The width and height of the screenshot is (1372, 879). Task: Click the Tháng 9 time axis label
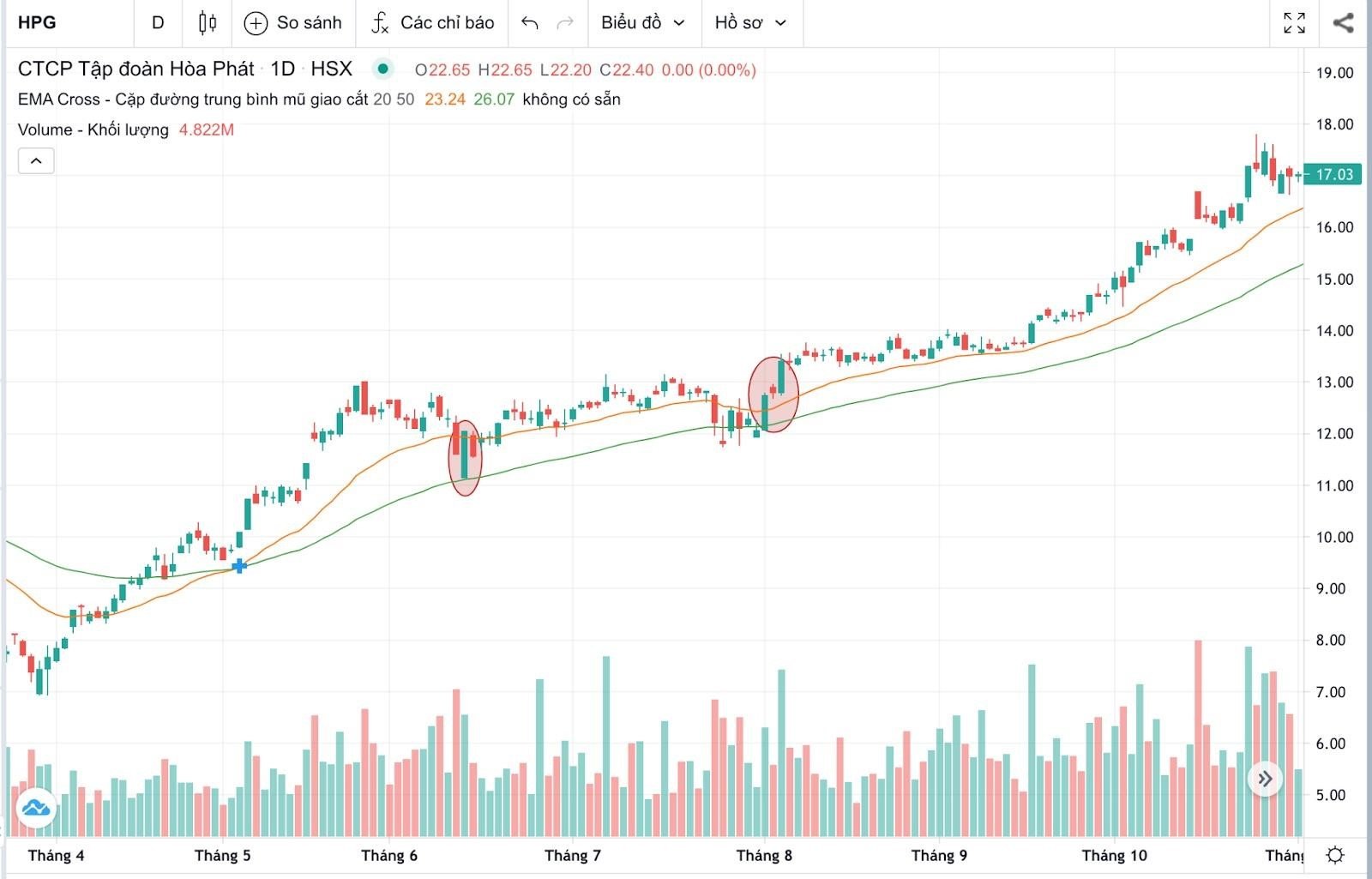coord(939,856)
